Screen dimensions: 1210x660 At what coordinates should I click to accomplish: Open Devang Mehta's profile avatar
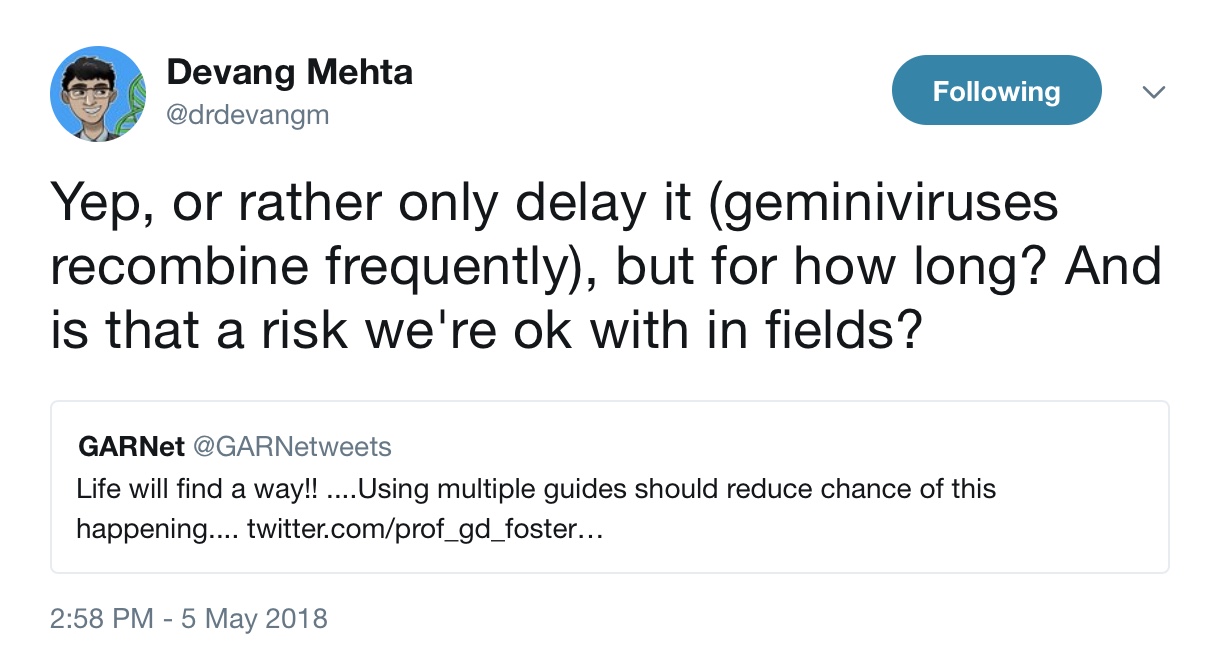(x=98, y=93)
